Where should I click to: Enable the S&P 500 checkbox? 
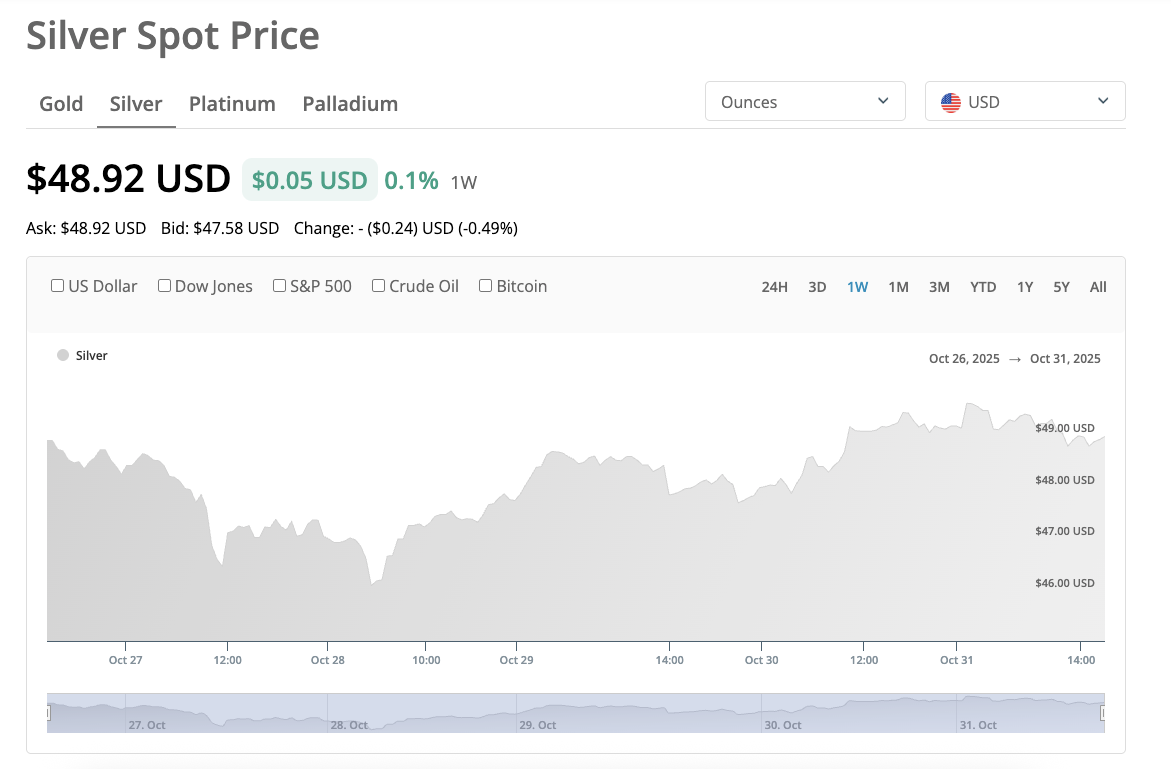[x=280, y=286]
